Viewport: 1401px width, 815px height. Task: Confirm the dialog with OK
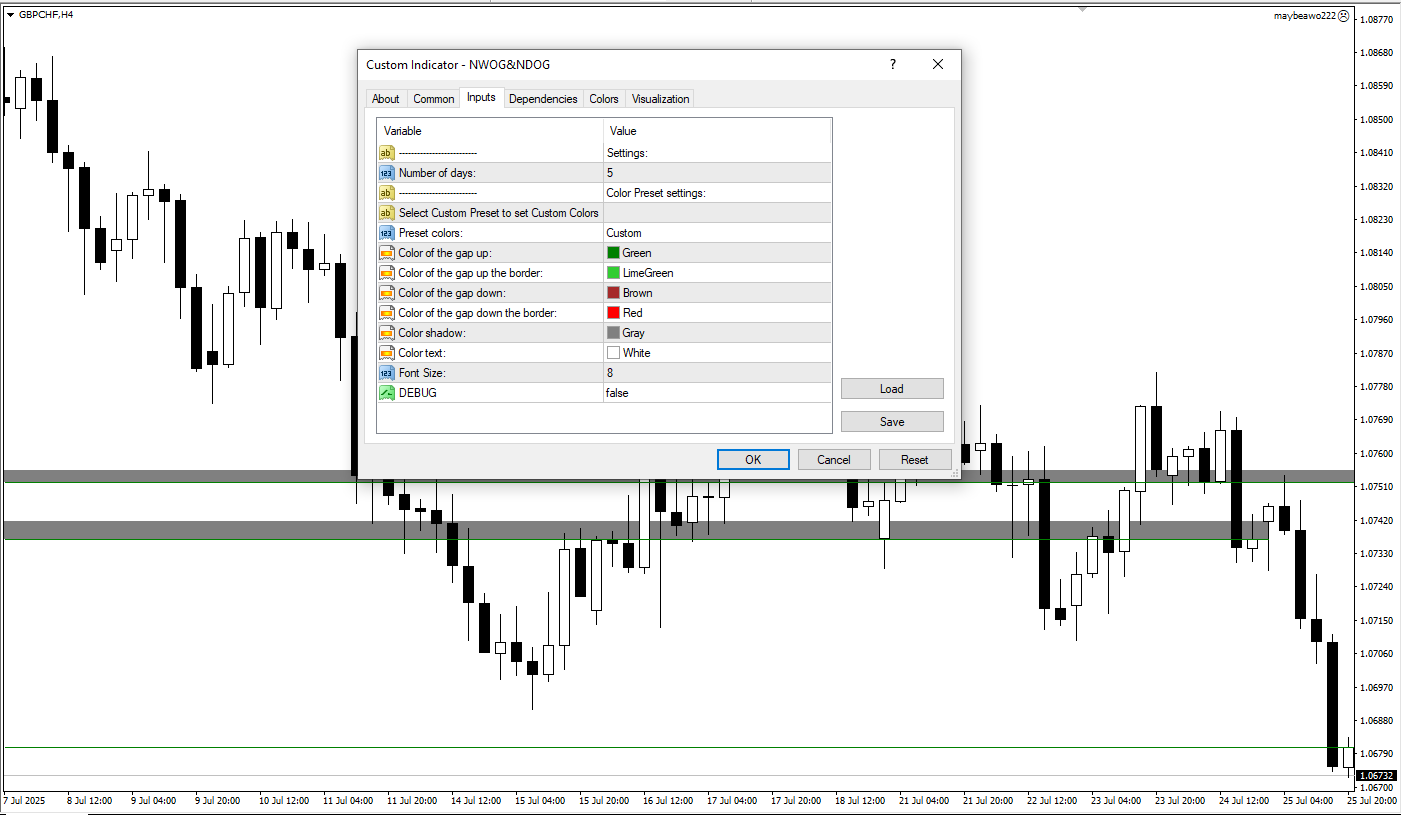click(753, 460)
